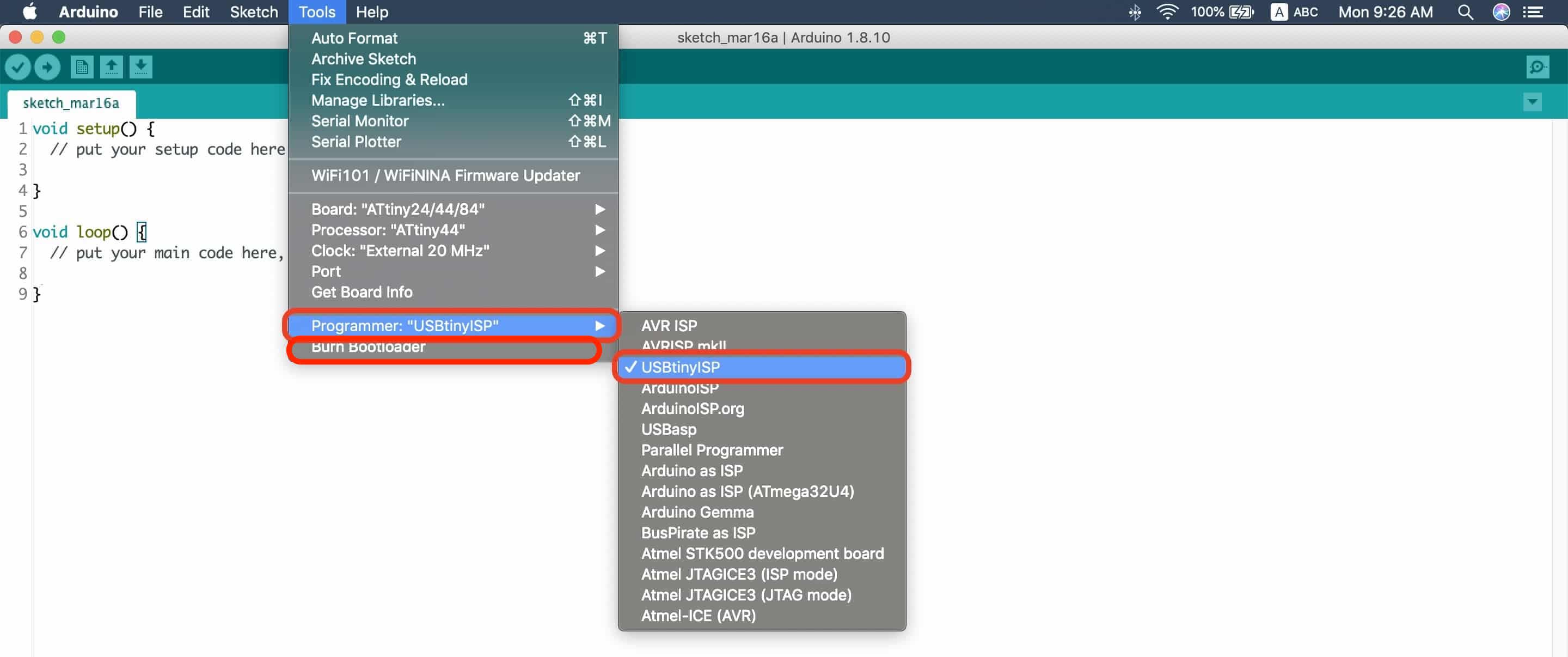Viewport: 1568px width, 657px height.
Task: Choose Auto Format
Action: coord(454,38)
